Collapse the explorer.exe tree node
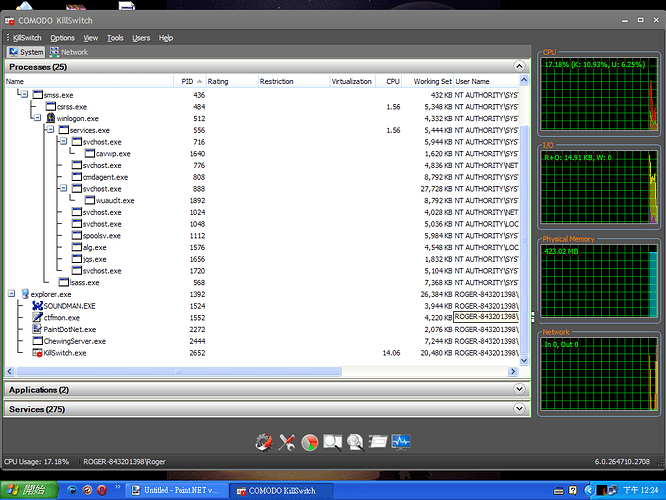 11,294
